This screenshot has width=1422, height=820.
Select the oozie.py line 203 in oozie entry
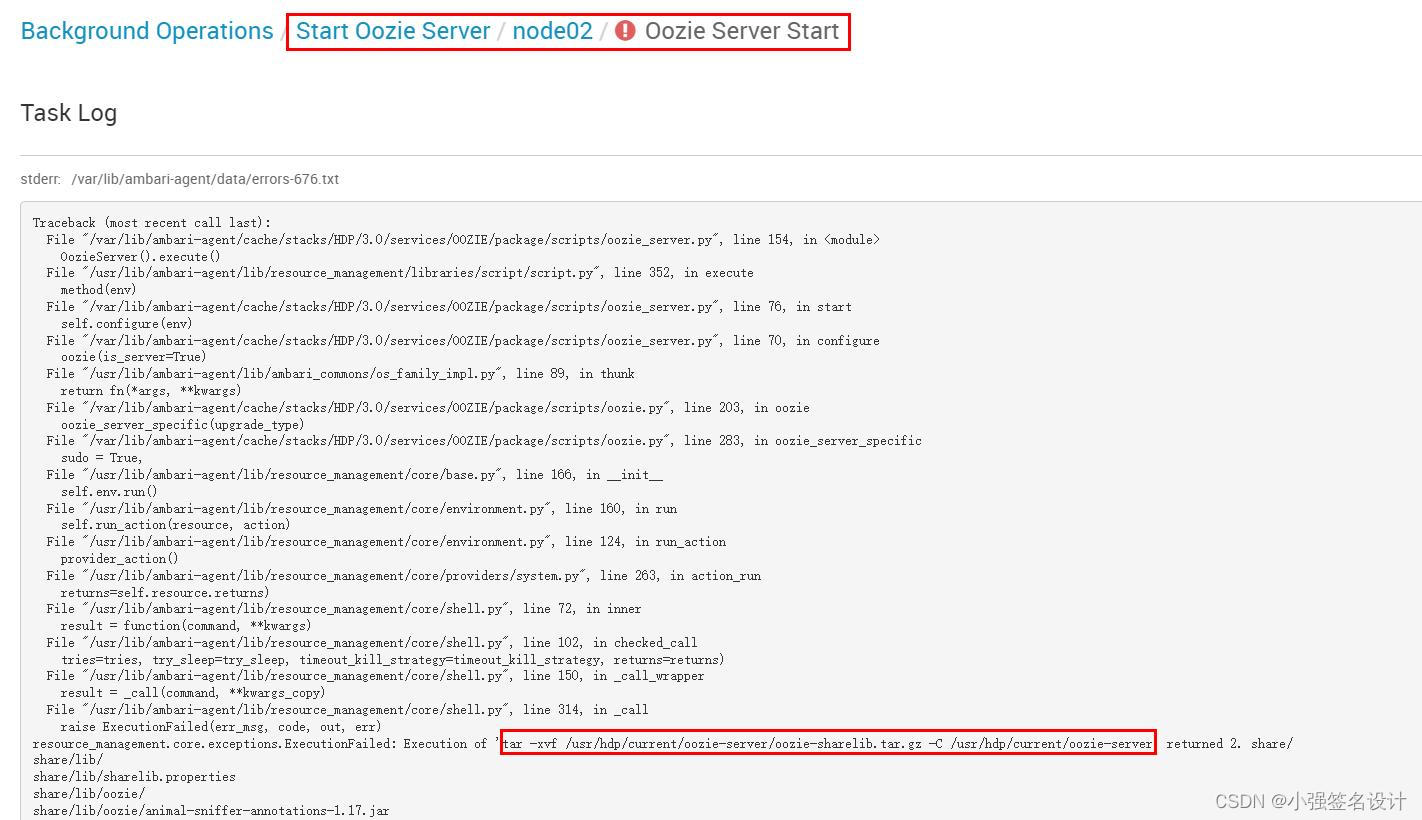(428, 408)
